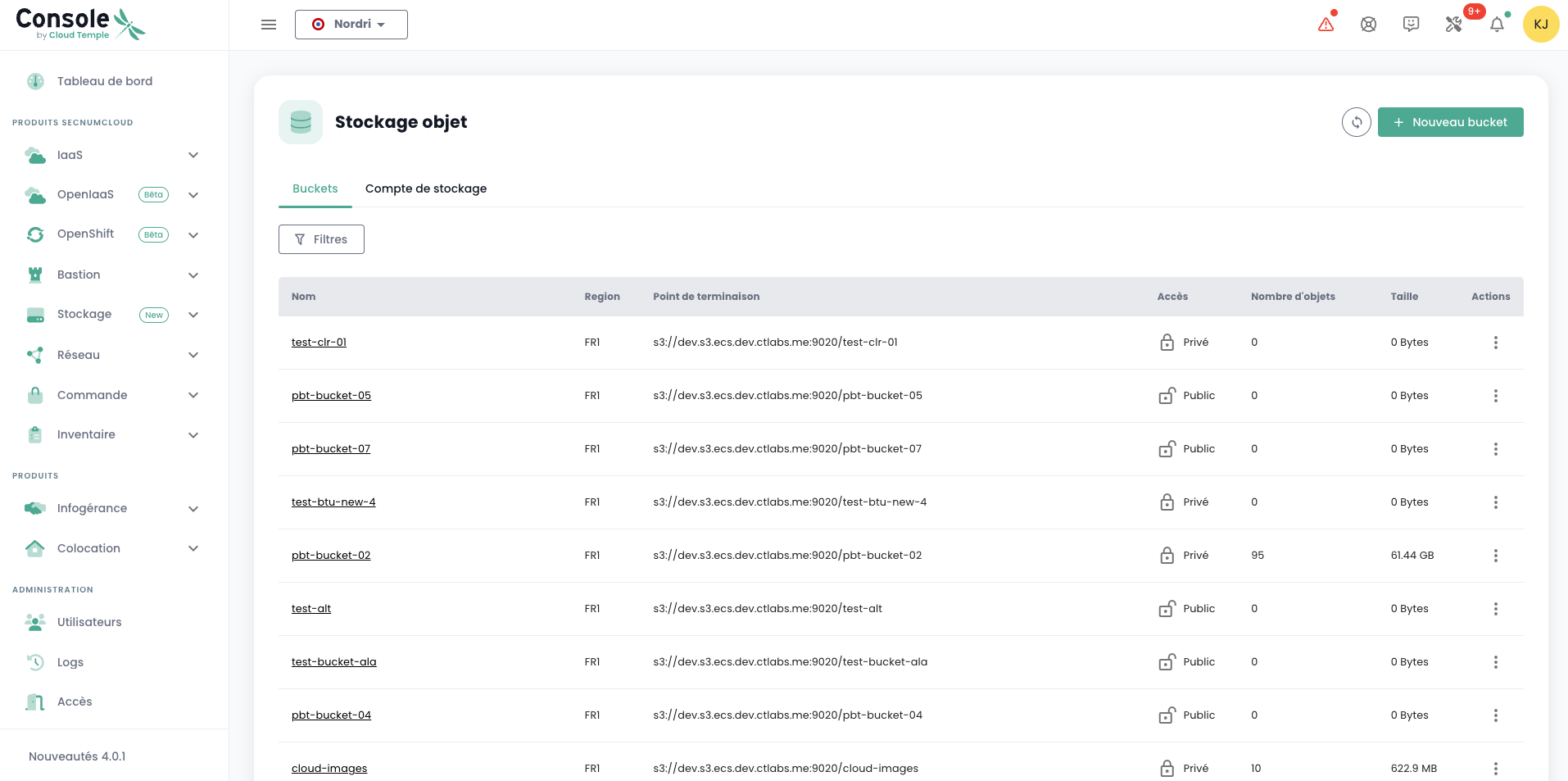Open the cloud-images bucket link
1568x781 pixels.
pos(329,769)
